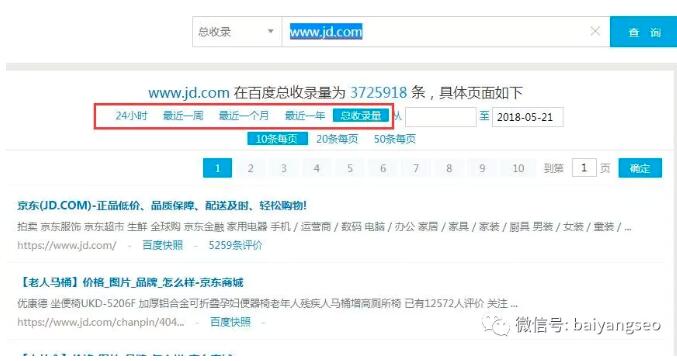Click the start date input field
This screenshot has width=677, height=361.
pyautogui.click(x=440, y=117)
